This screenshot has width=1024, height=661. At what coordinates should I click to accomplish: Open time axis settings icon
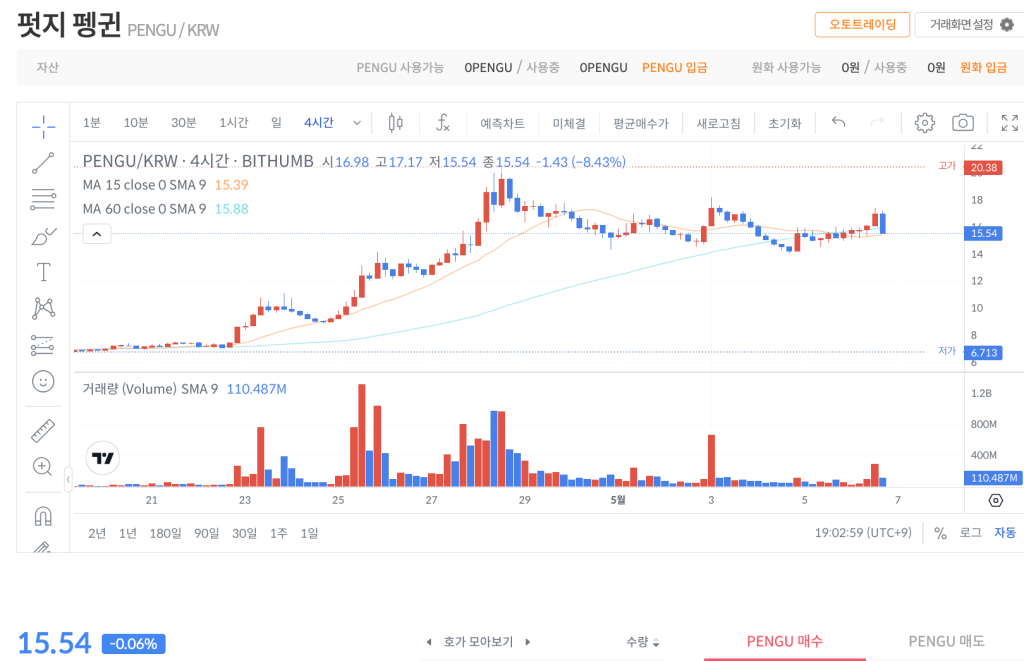[995, 500]
